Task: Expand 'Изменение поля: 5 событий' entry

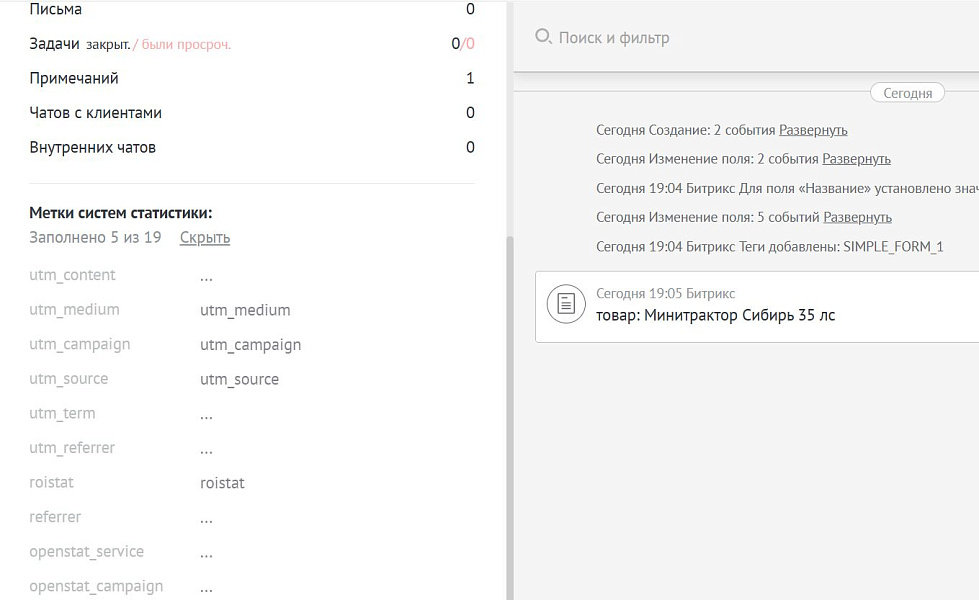Action: pos(857,217)
